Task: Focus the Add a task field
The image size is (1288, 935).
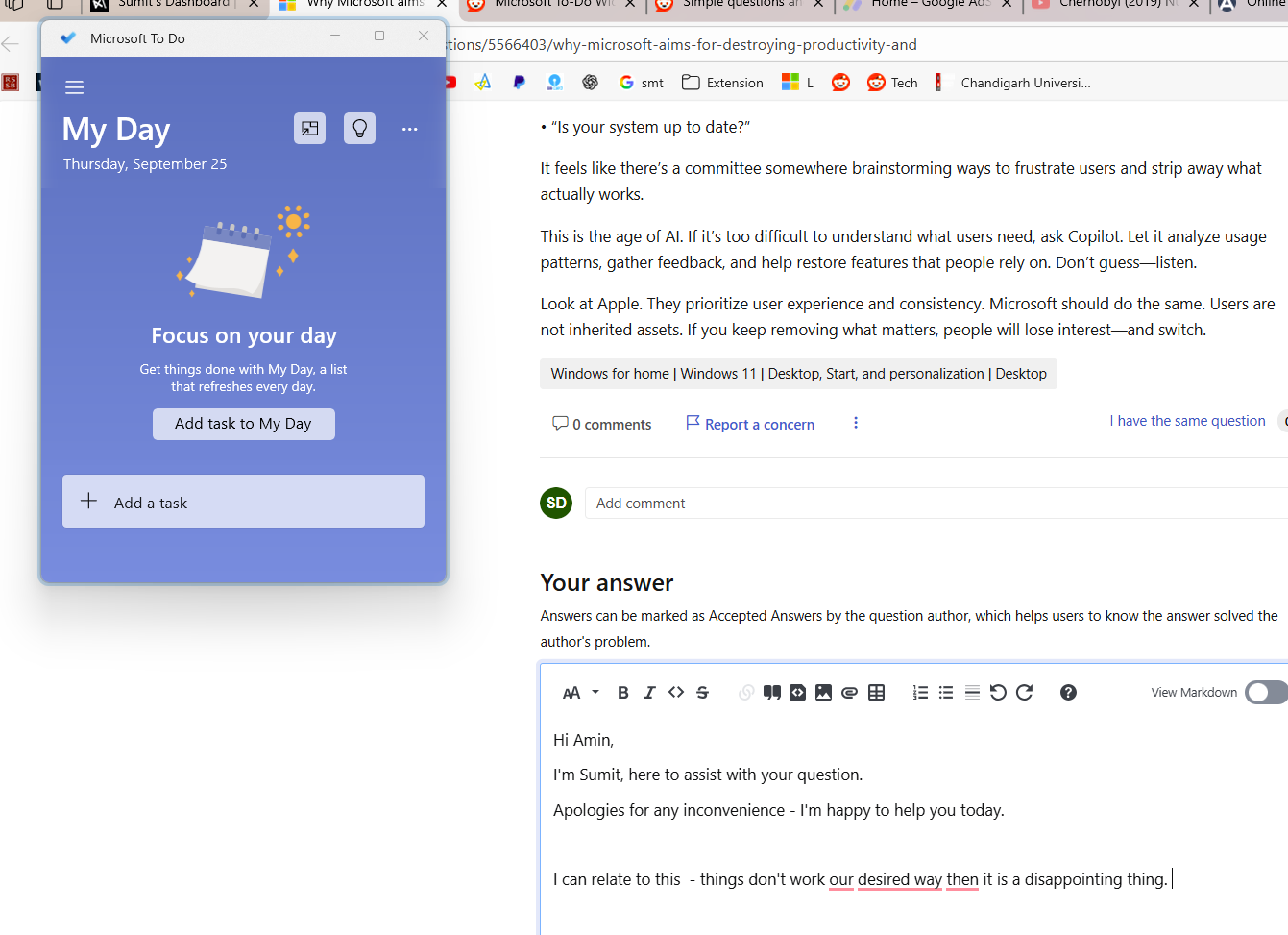Action: [x=244, y=502]
